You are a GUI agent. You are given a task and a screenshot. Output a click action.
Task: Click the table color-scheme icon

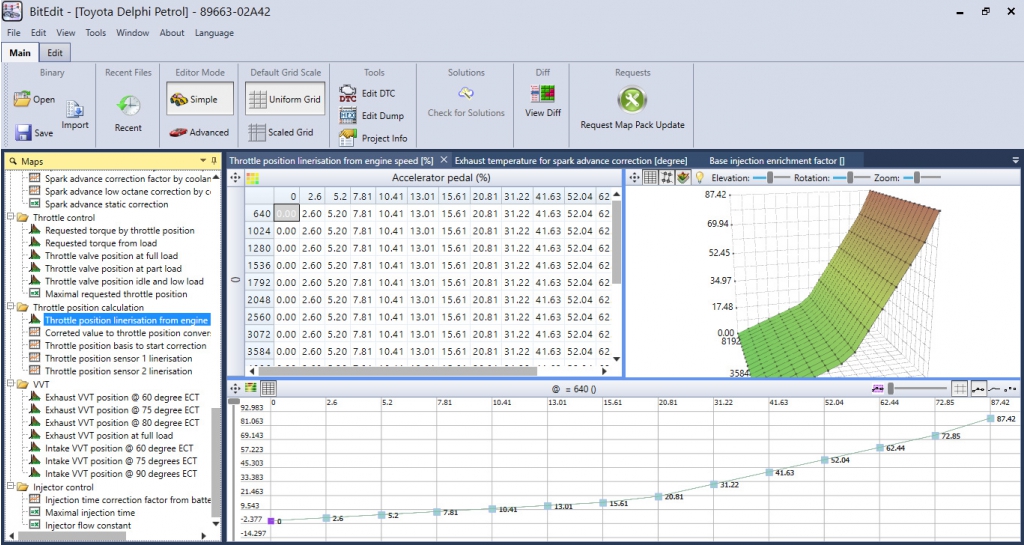pos(252,178)
